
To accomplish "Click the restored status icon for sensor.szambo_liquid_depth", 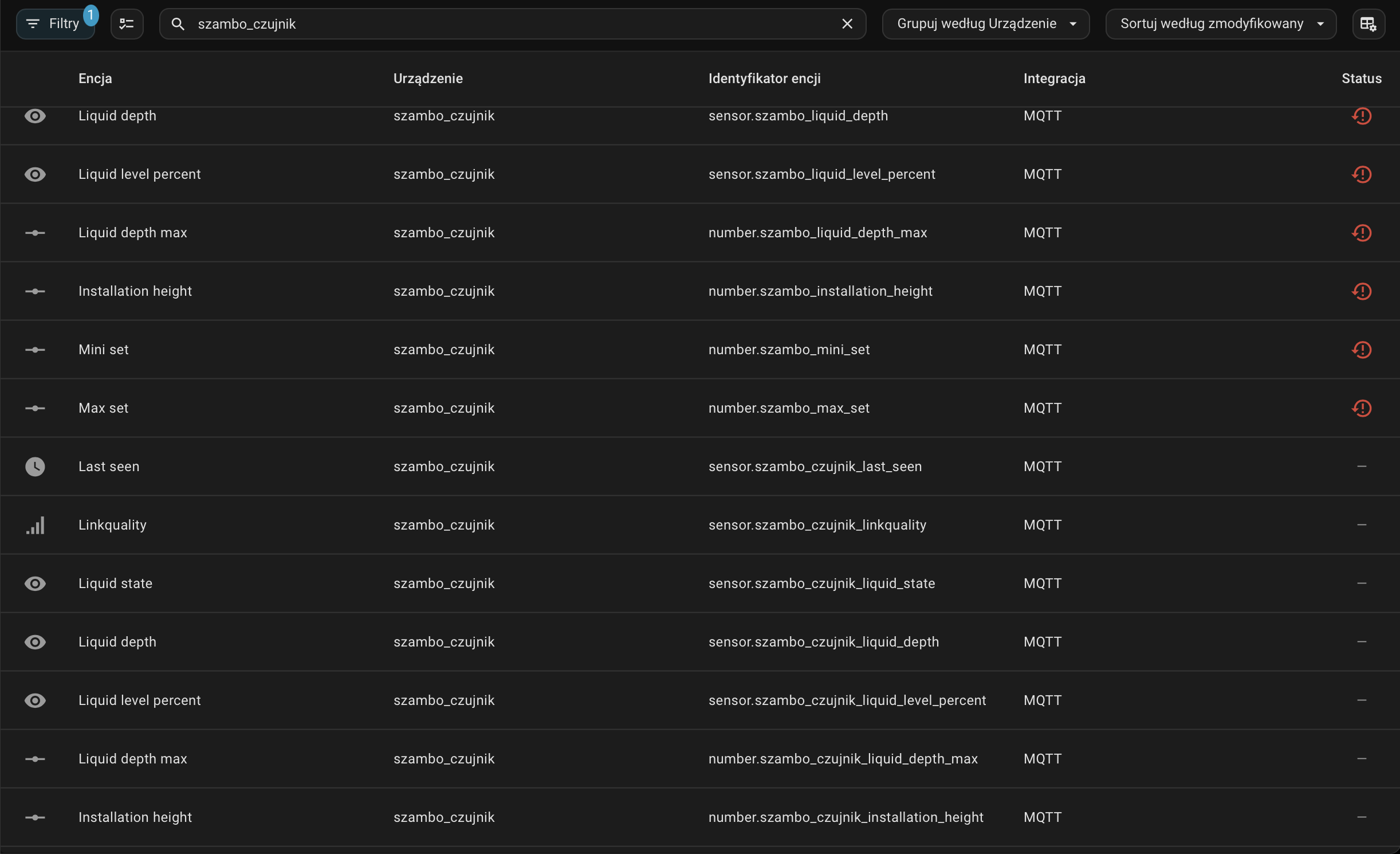I will tap(1361, 116).
